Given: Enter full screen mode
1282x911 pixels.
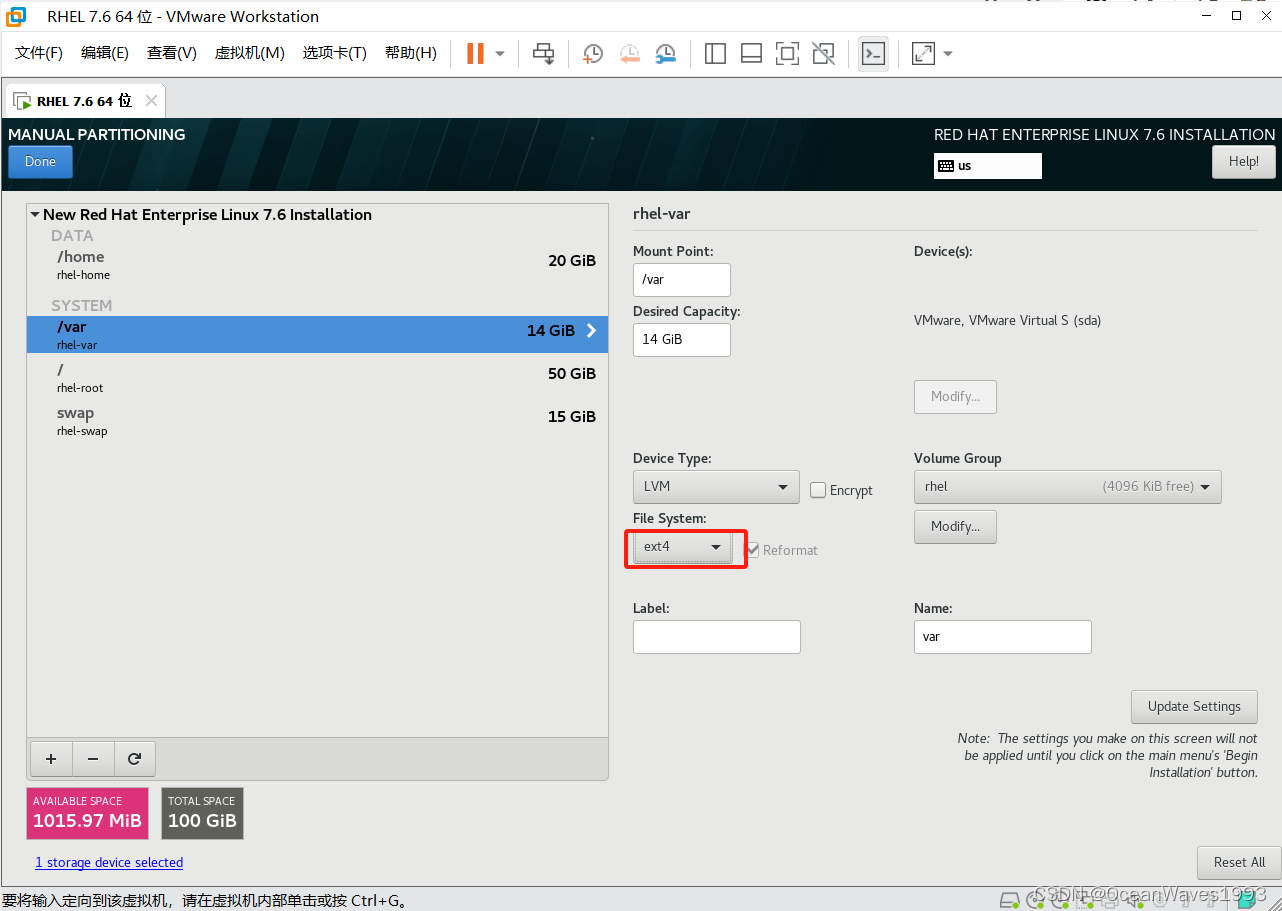Looking at the screenshot, I should tap(787, 53).
